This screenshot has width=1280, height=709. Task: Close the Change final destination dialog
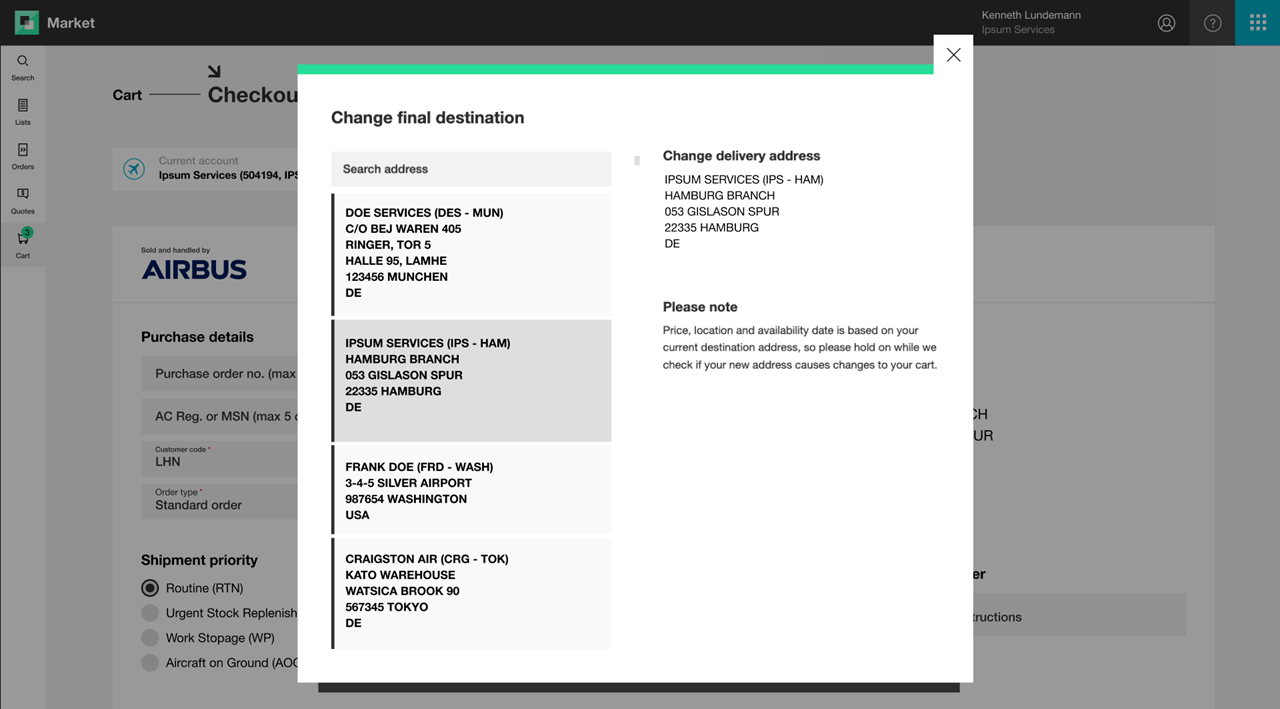pos(953,55)
